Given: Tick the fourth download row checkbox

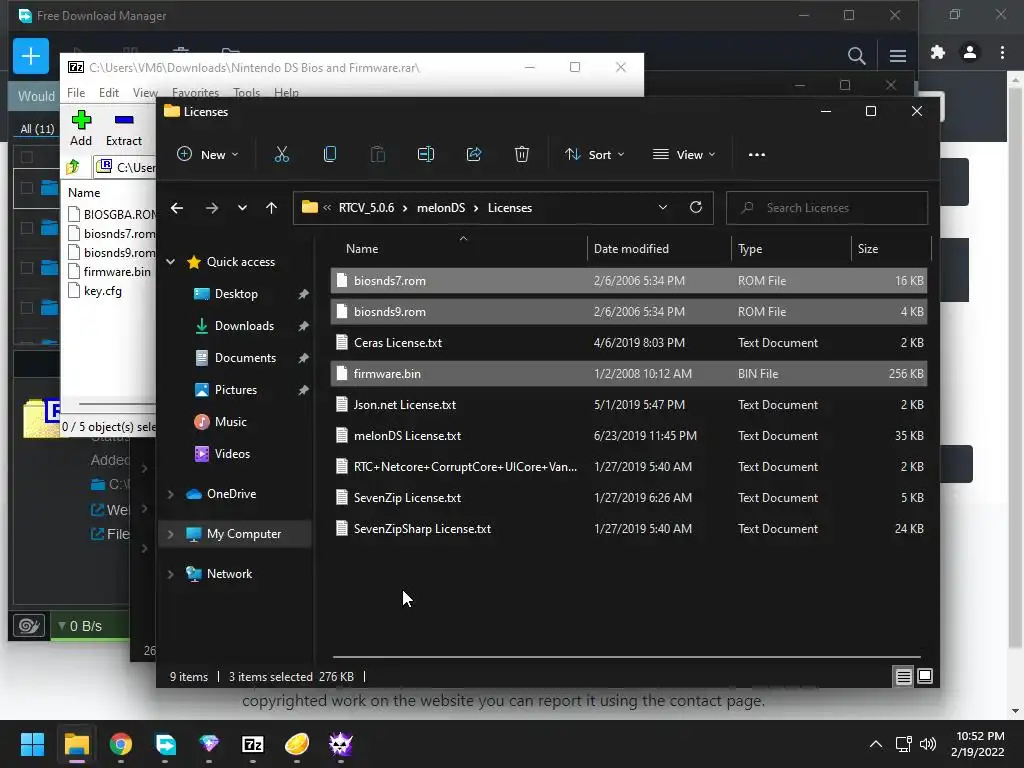Looking at the screenshot, I should point(27,308).
